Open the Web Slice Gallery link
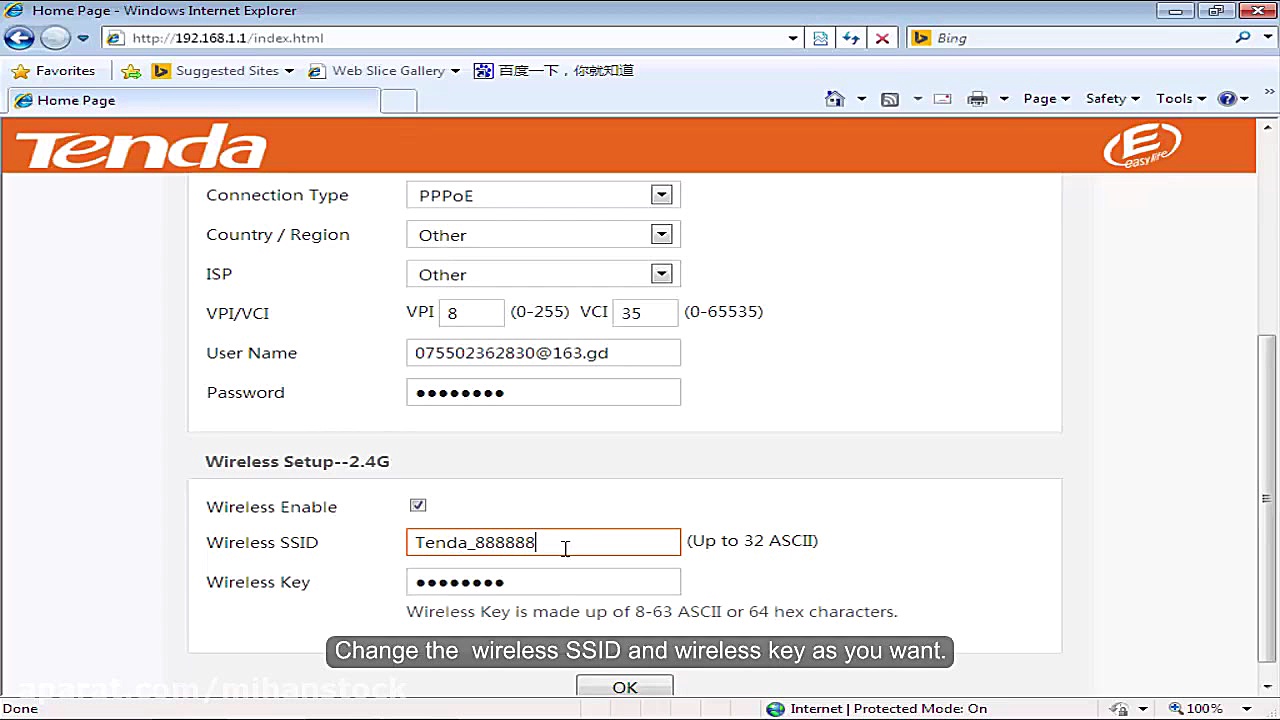 tap(384, 71)
